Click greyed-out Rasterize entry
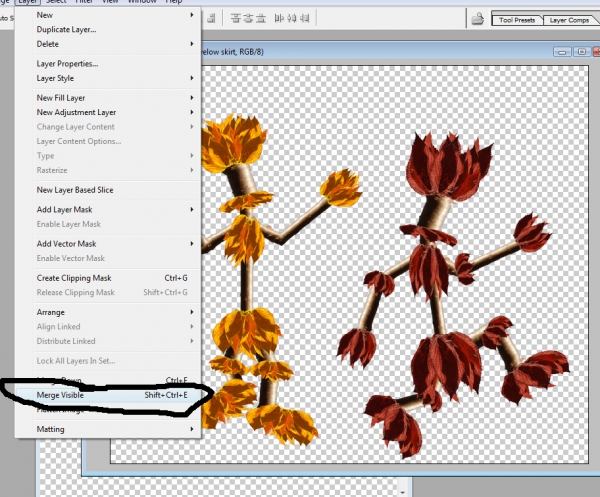 pos(108,170)
